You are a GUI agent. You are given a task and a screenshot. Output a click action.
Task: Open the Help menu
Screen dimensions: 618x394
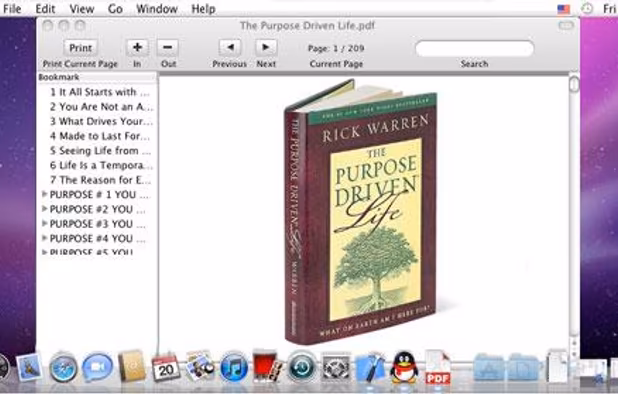tap(203, 9)
